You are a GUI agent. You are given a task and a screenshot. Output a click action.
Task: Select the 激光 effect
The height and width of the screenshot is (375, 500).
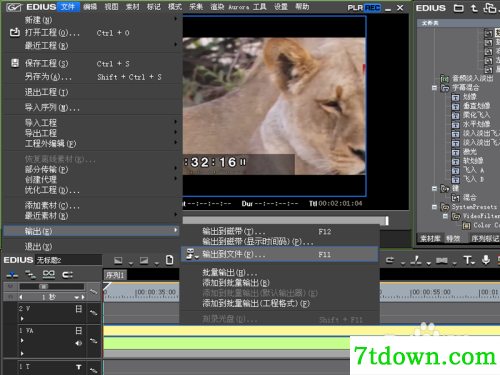coord(470,152)
